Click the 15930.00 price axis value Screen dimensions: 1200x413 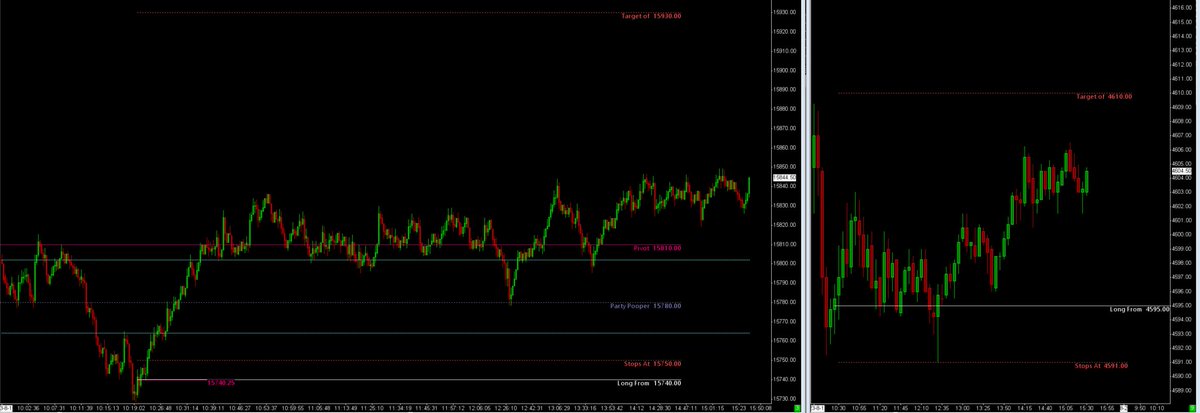(784, 13)
